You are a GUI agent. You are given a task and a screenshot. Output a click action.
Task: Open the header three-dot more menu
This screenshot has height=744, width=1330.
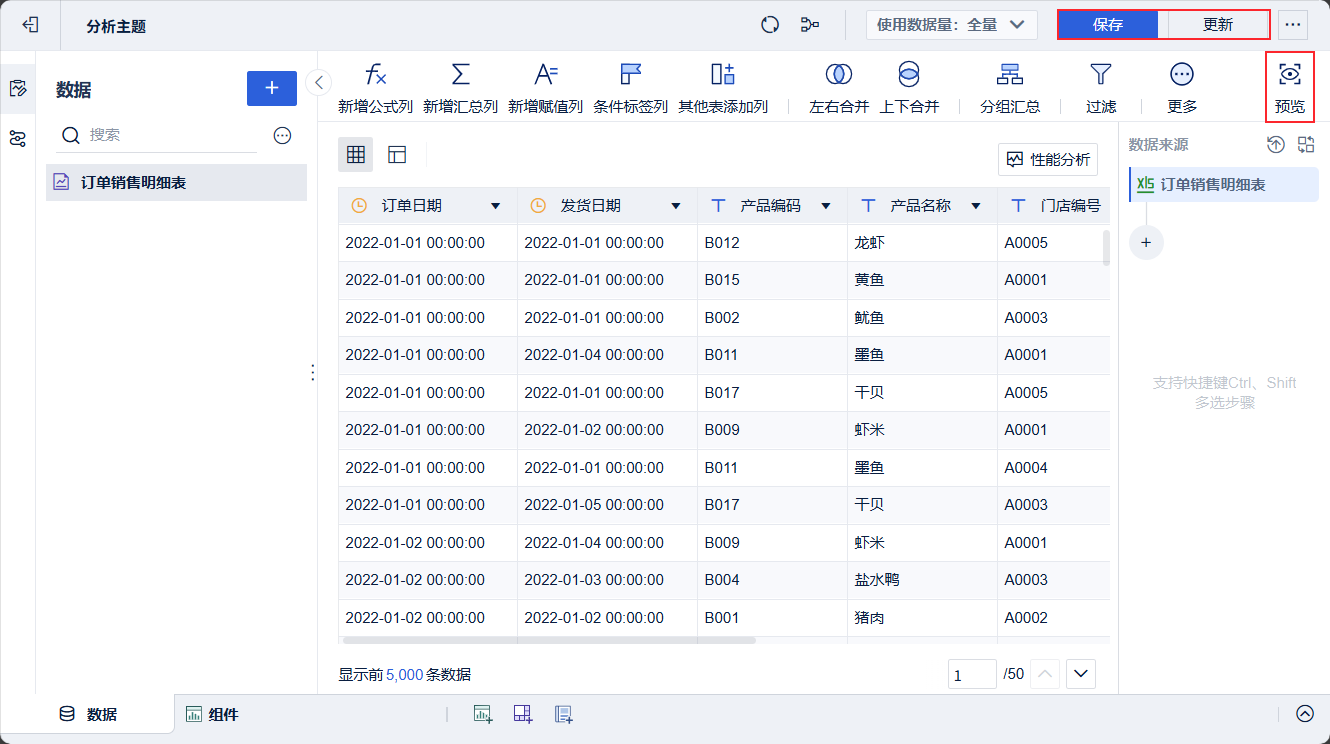pos(1293,25)
